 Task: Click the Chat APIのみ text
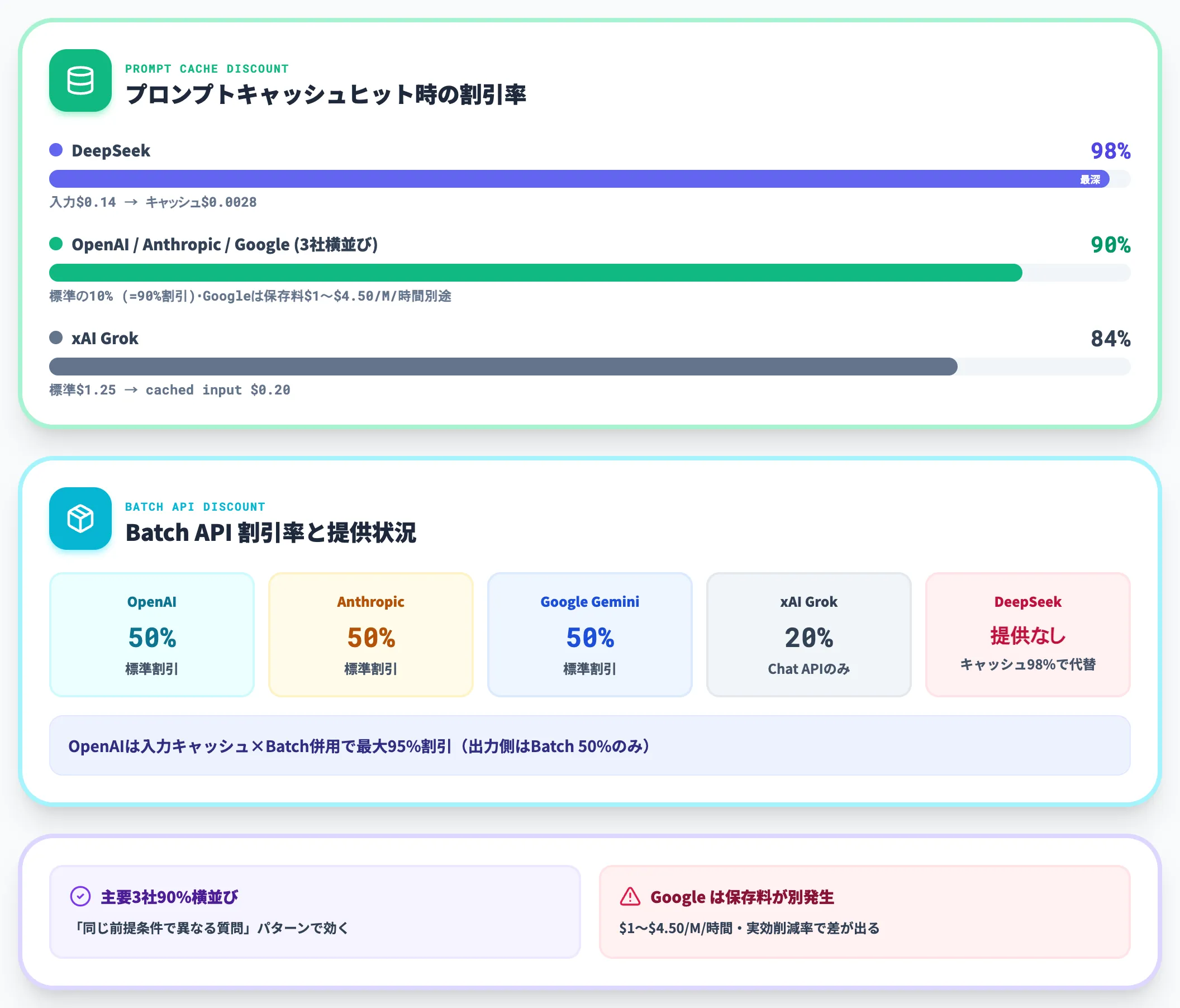coord(808,669)
